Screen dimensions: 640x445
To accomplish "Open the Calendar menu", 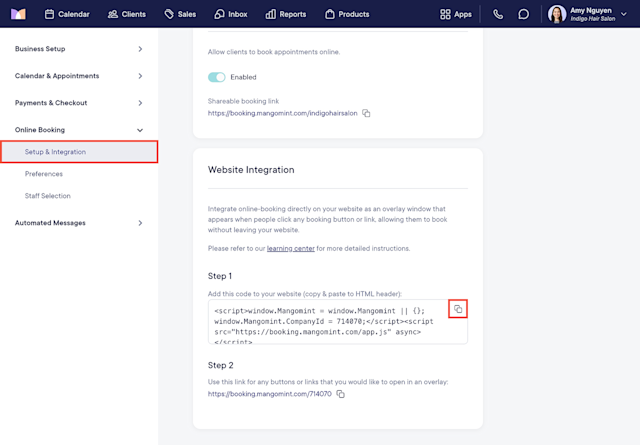I will pyautogui.click(x=67, y=14).
